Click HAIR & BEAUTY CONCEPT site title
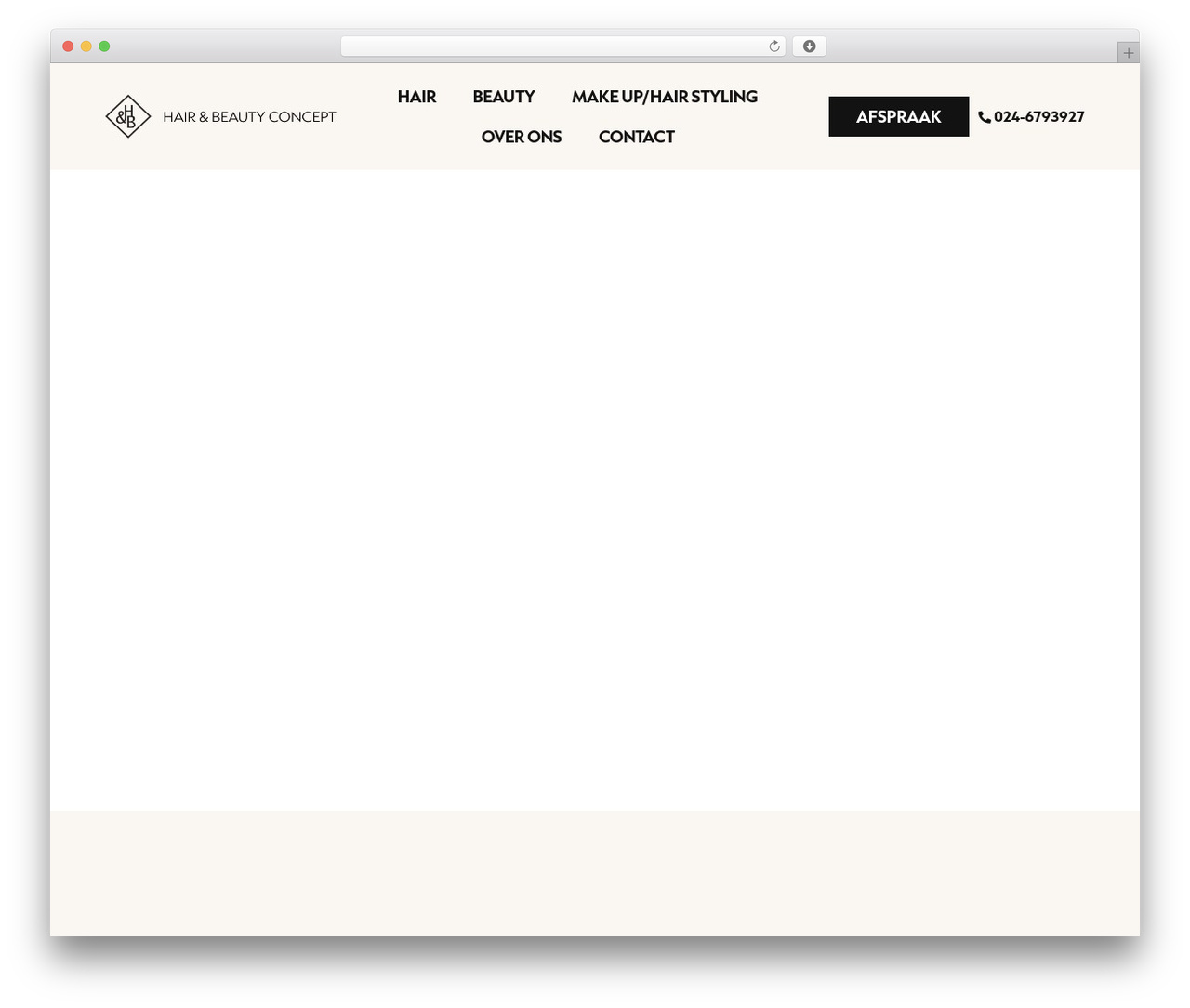 (x=249, y=117)
